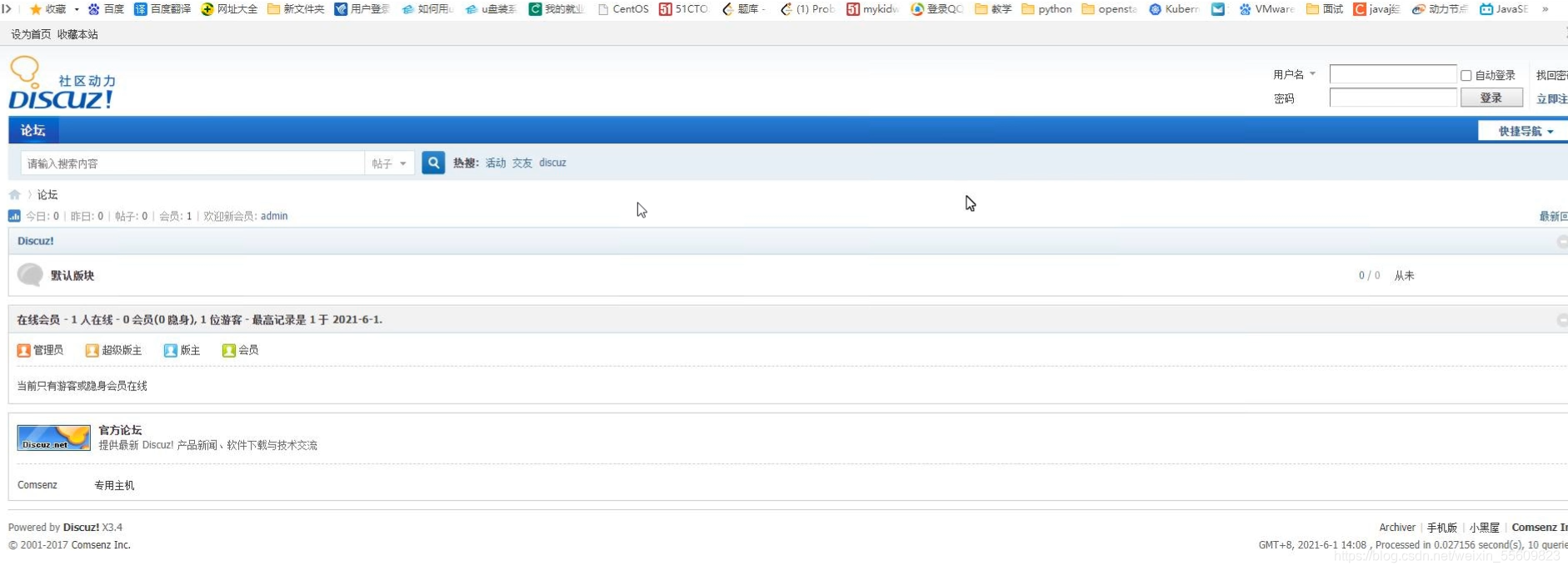Viewport: 1568px width, 571px height.
Task: Click the Discuz! logo
Action: point(62,83)
